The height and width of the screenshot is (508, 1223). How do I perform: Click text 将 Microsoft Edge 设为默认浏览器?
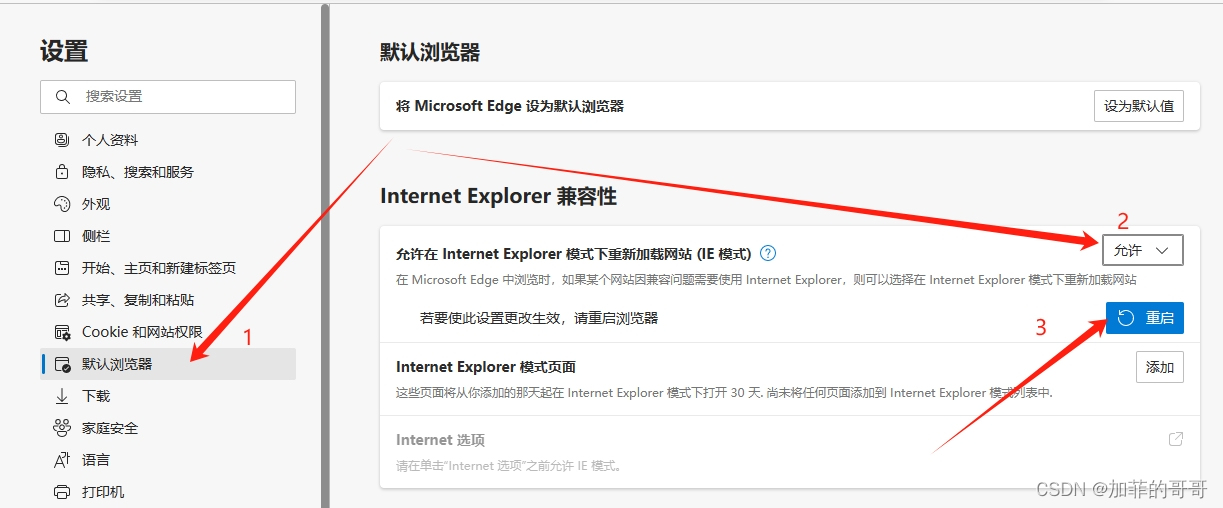pyautogui.click(x=510, y=106)
